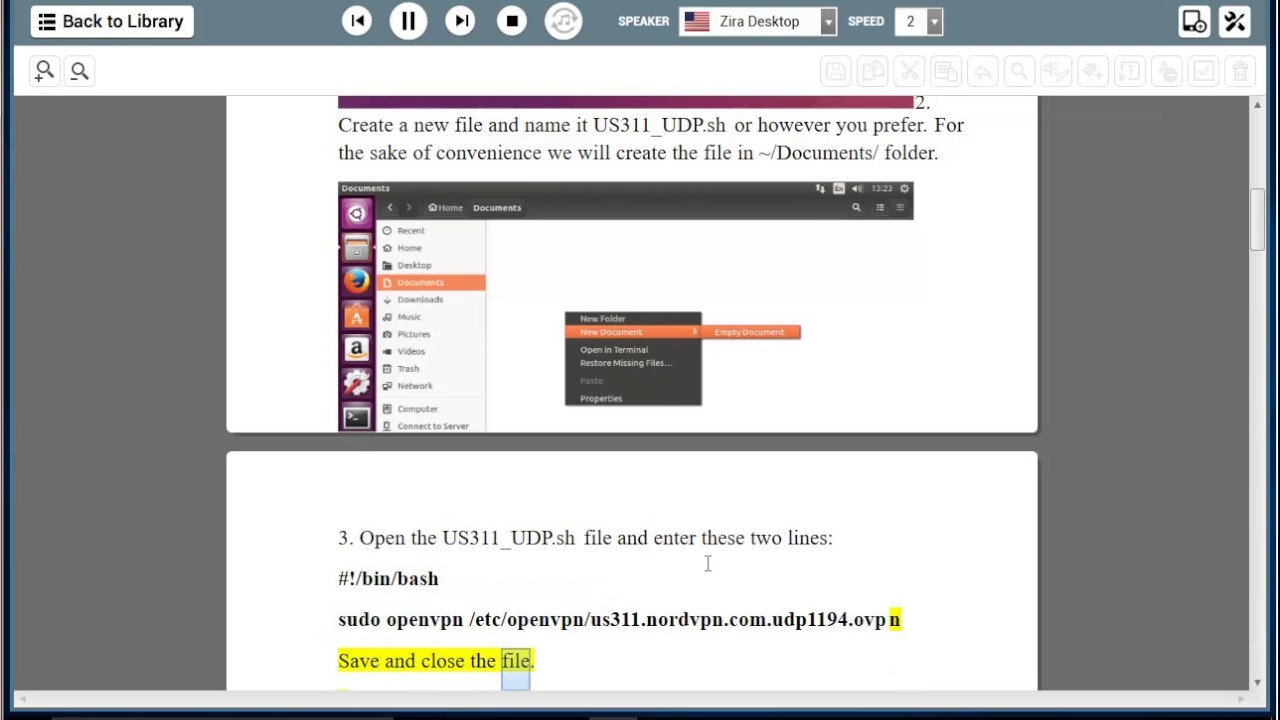Click the line '#!/bin/bash'
Screen dimensions: 1280x720
(x=388, y=579)
